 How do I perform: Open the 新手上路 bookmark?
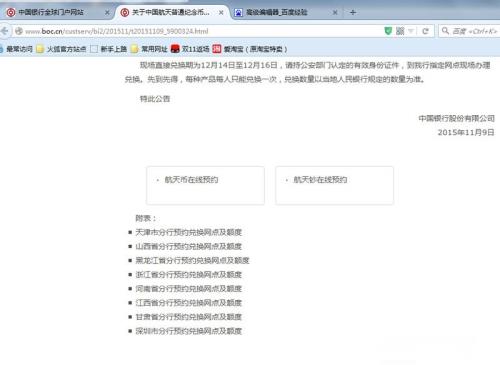[x=109, y=49]
